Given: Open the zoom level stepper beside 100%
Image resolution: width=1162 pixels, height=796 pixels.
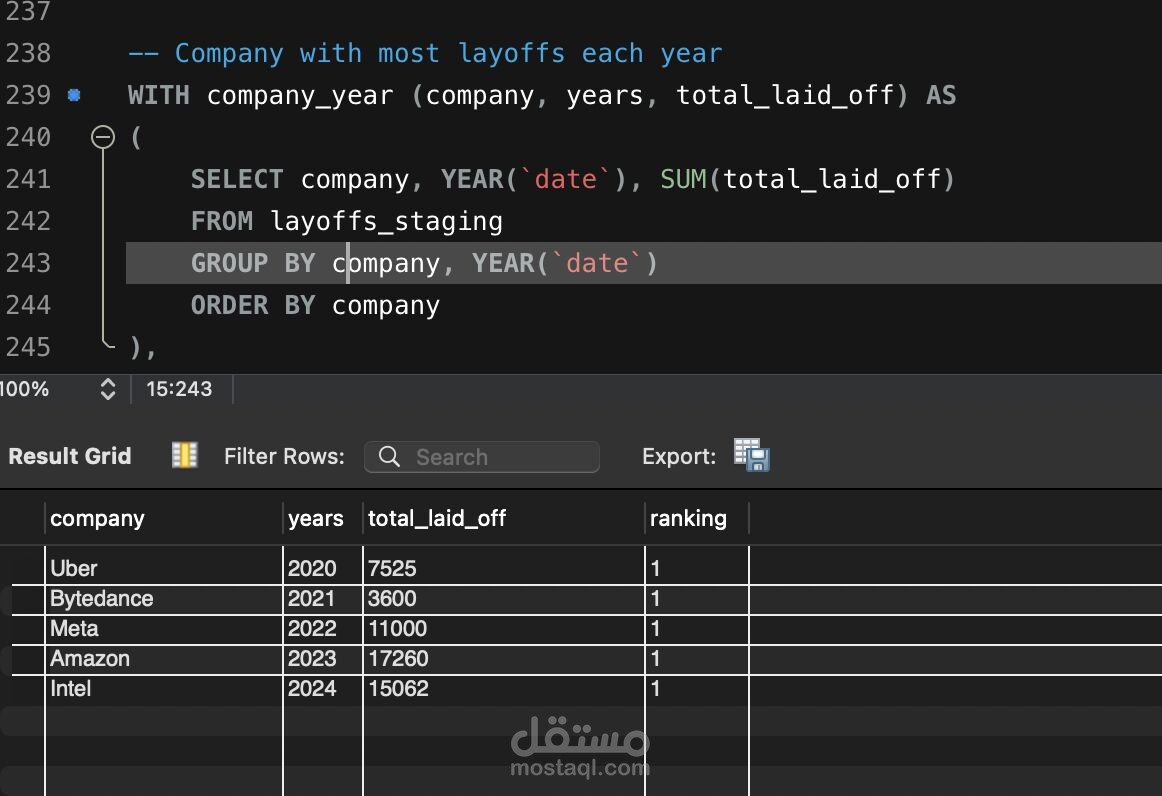Looking at the screenshot, I should (x=107, y=389).
